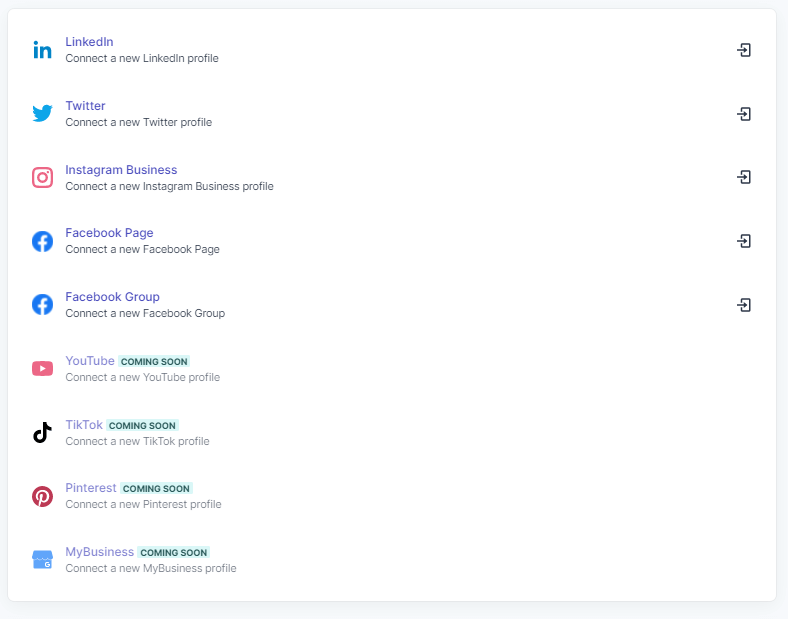Viewport: 788px width, 619px height.
Task: Open the Facebook Page link
Action: 109,233
